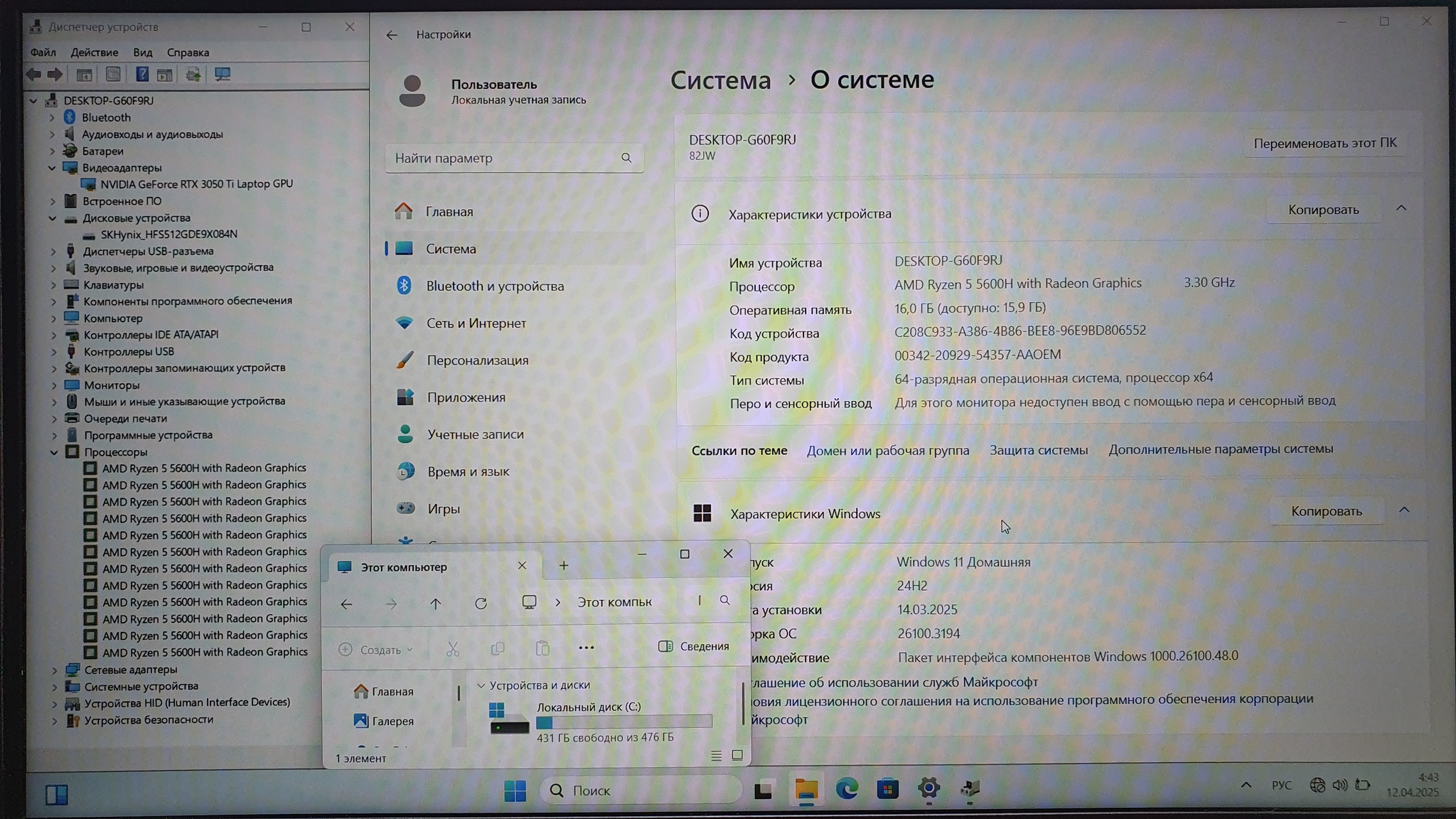
Task: Collapse Устройства и диски group in Explorer
Action: [x=481, y=685]
